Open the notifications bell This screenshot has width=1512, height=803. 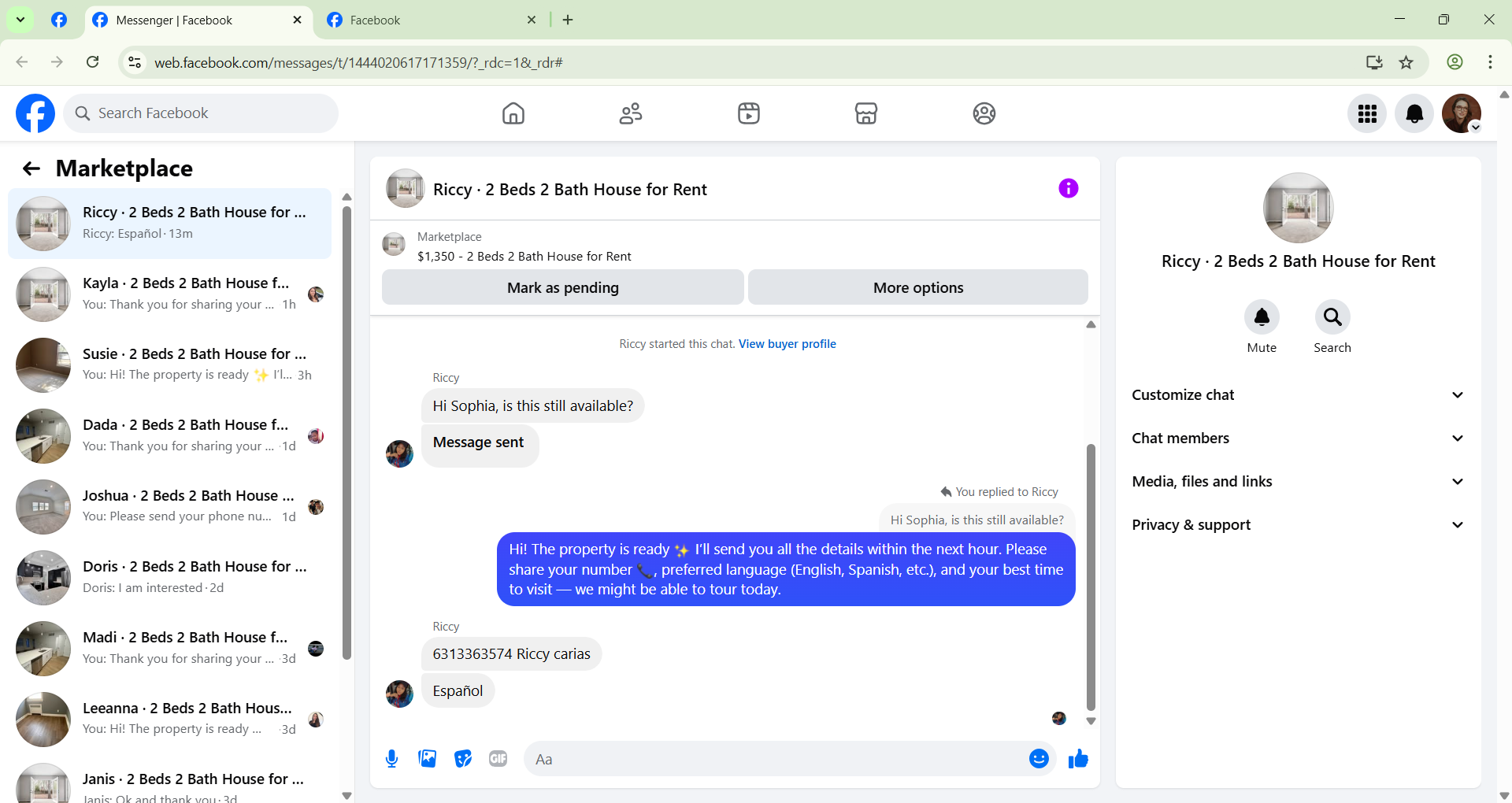tap(1414, 113)
